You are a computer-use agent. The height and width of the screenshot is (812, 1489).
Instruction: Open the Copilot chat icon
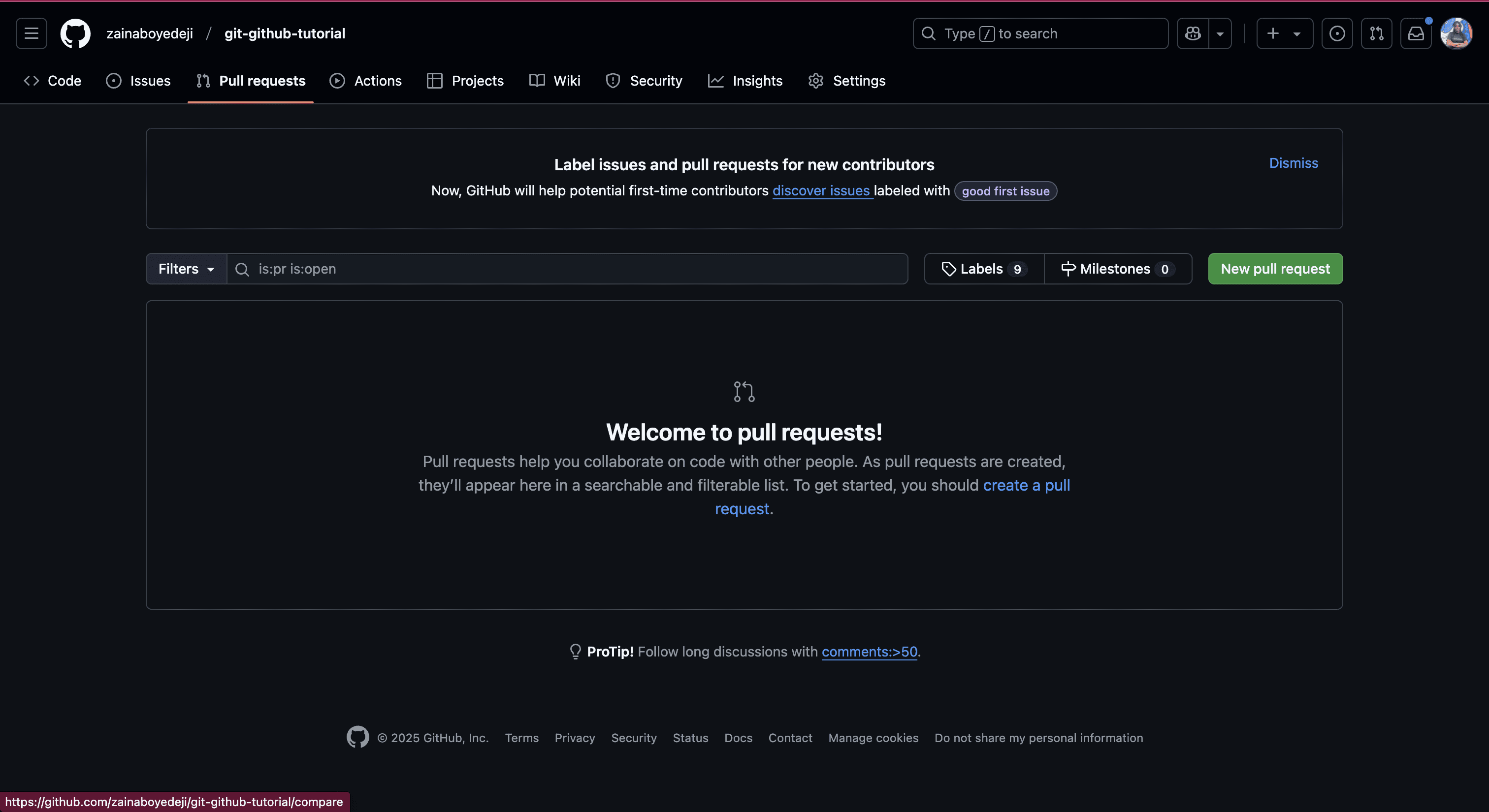(x=1193, y=33)
